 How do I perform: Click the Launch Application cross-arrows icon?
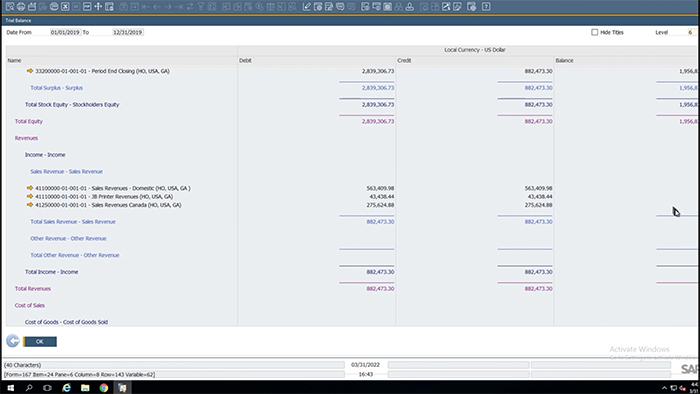[98, 7]
